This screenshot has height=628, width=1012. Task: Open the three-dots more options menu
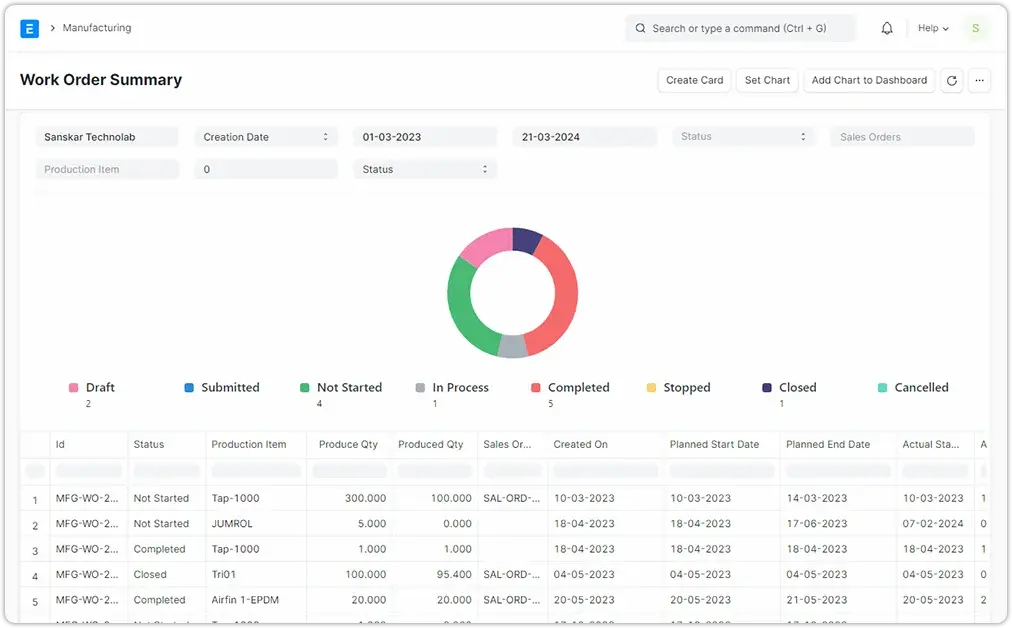pyautogui.click(x=979, y=80)
